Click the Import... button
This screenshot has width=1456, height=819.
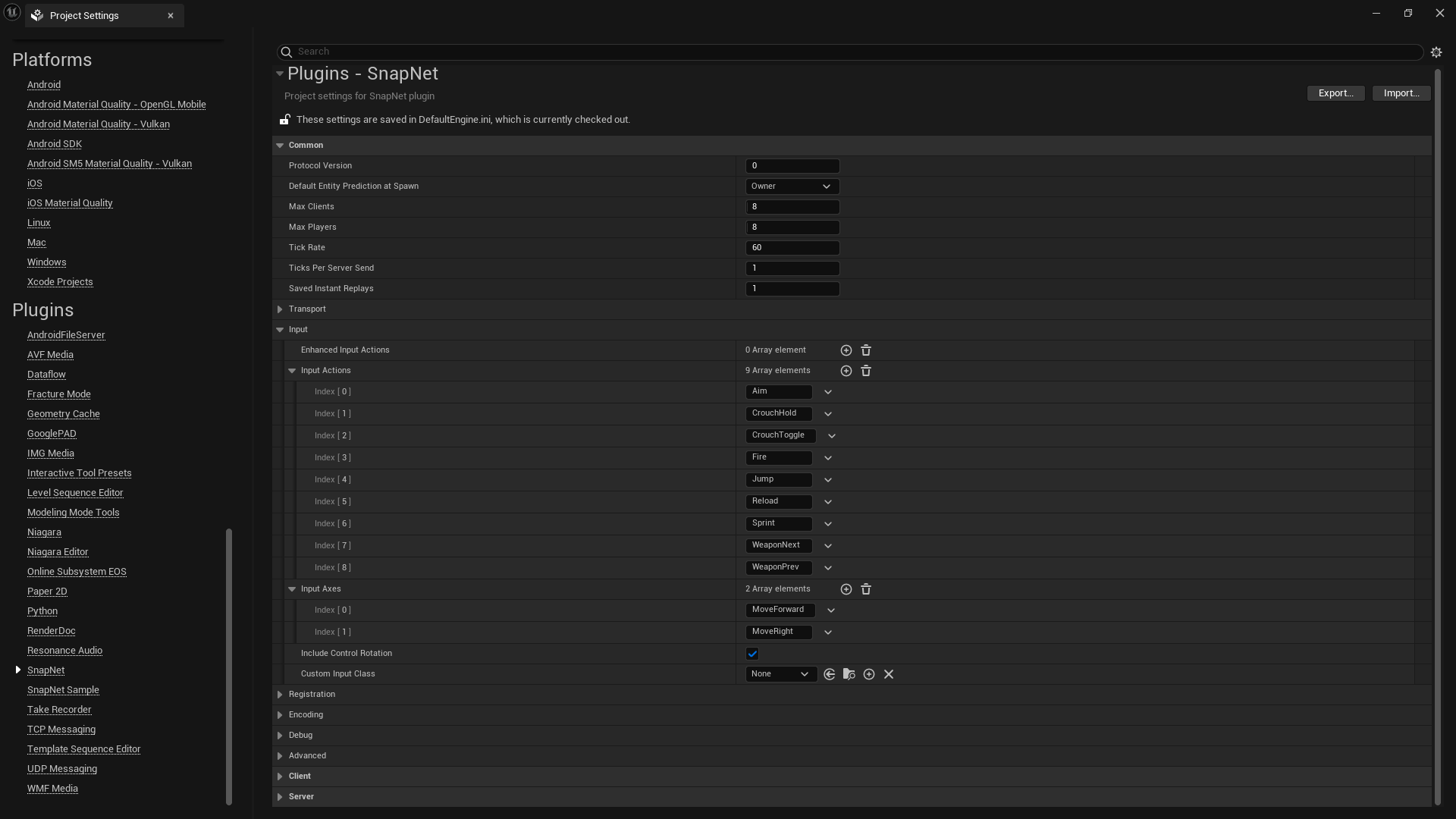point(1401,93)
